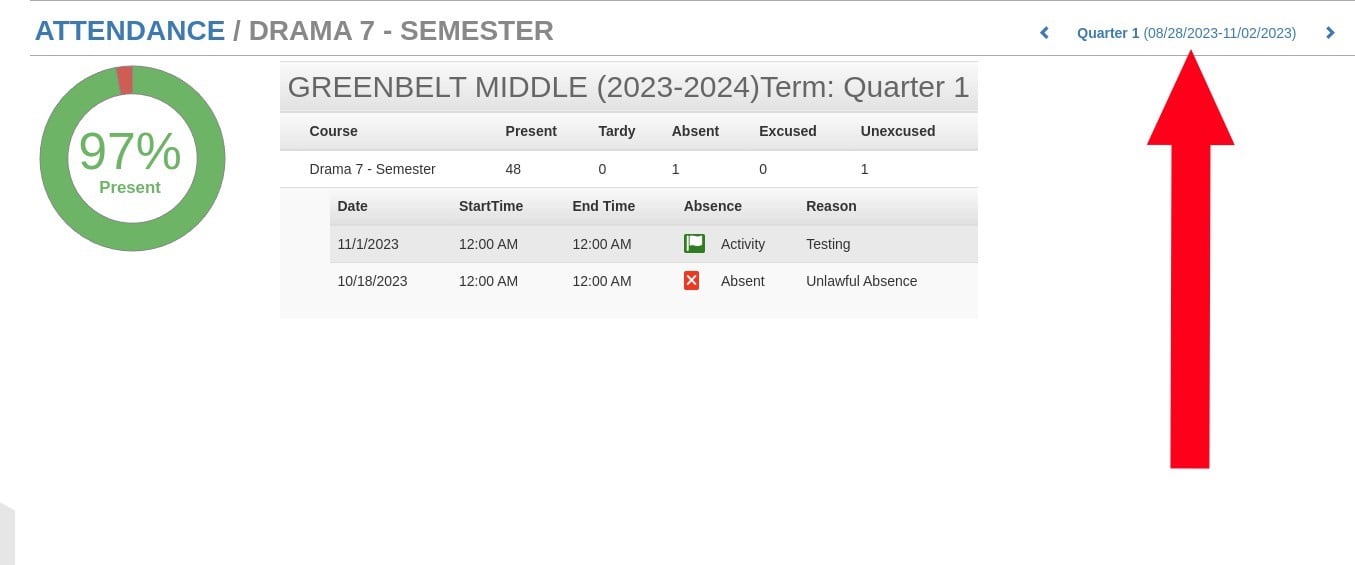The image size is (1355, 565).
Task: Select the 10/18/2023 attendance row date
Action: [372, 281]
